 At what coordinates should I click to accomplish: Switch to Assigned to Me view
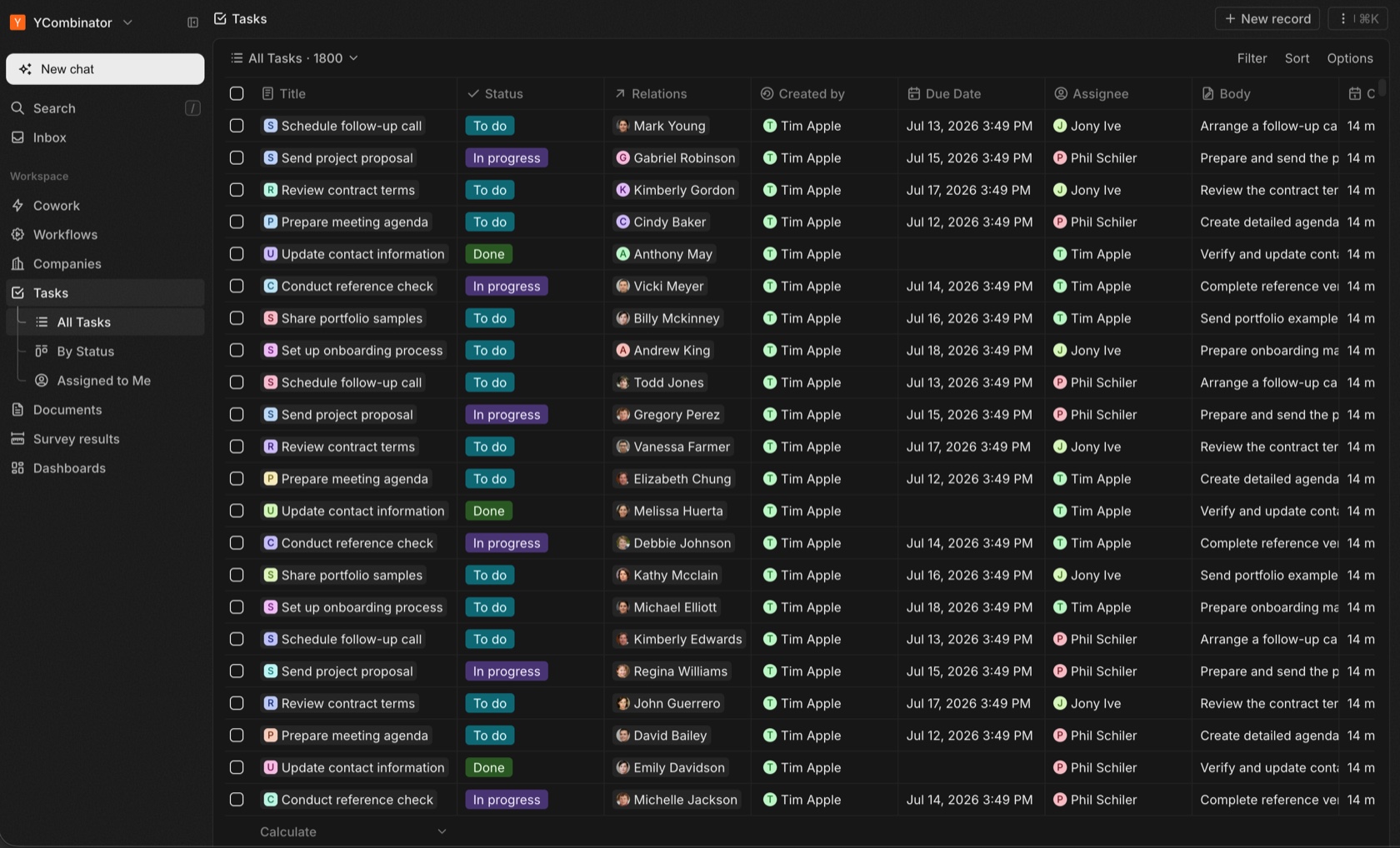point(107,381)
